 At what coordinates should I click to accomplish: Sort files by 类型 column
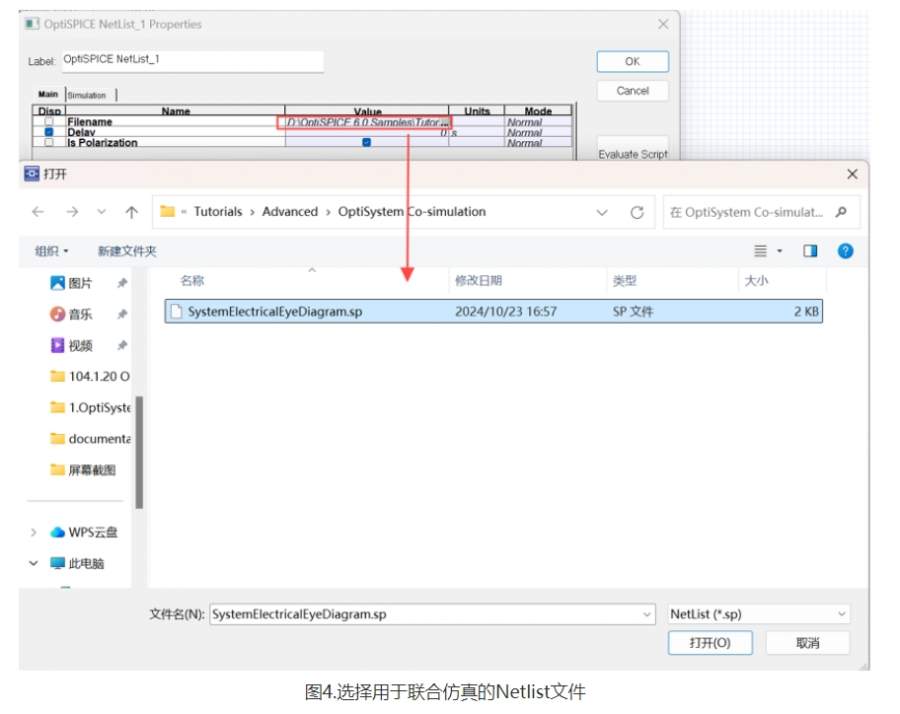pyautogui.click(x=624, y=281)
